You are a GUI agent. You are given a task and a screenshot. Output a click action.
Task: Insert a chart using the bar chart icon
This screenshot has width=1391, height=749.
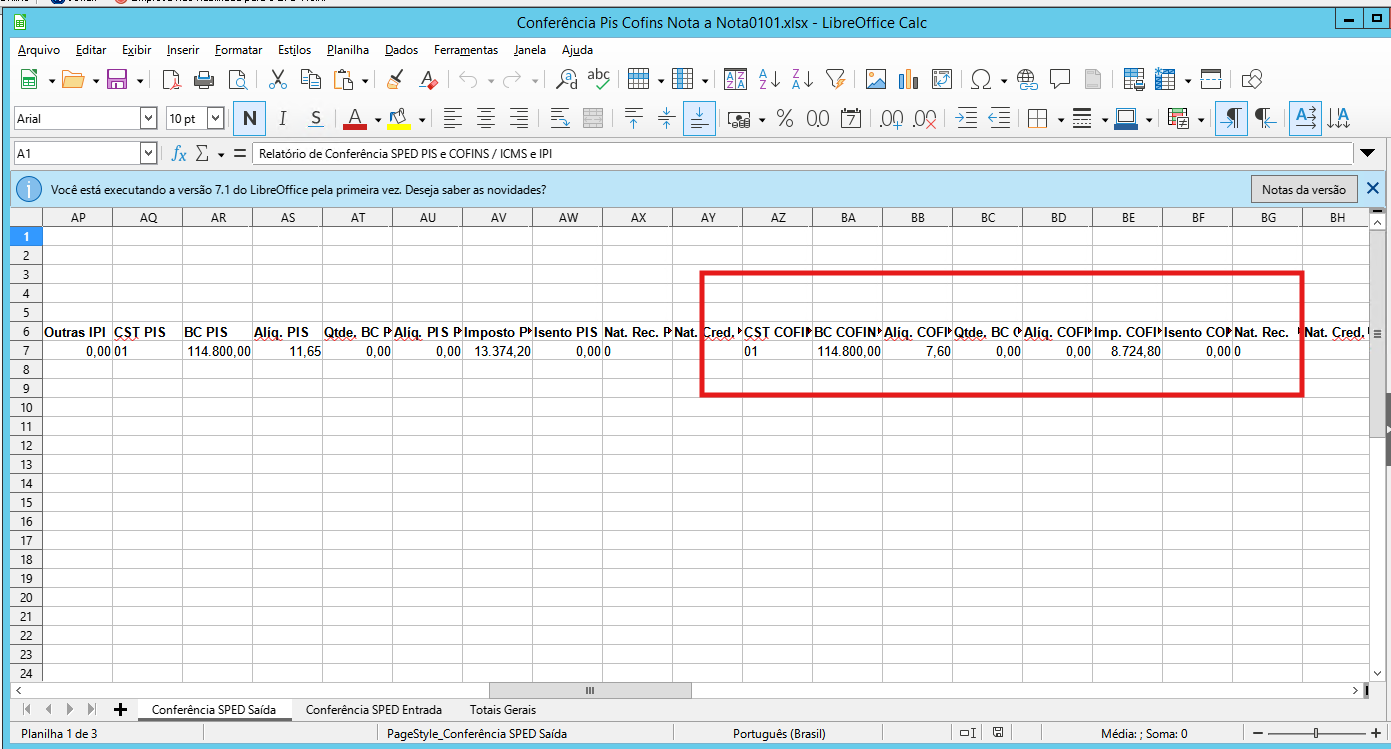pos(909,80)
